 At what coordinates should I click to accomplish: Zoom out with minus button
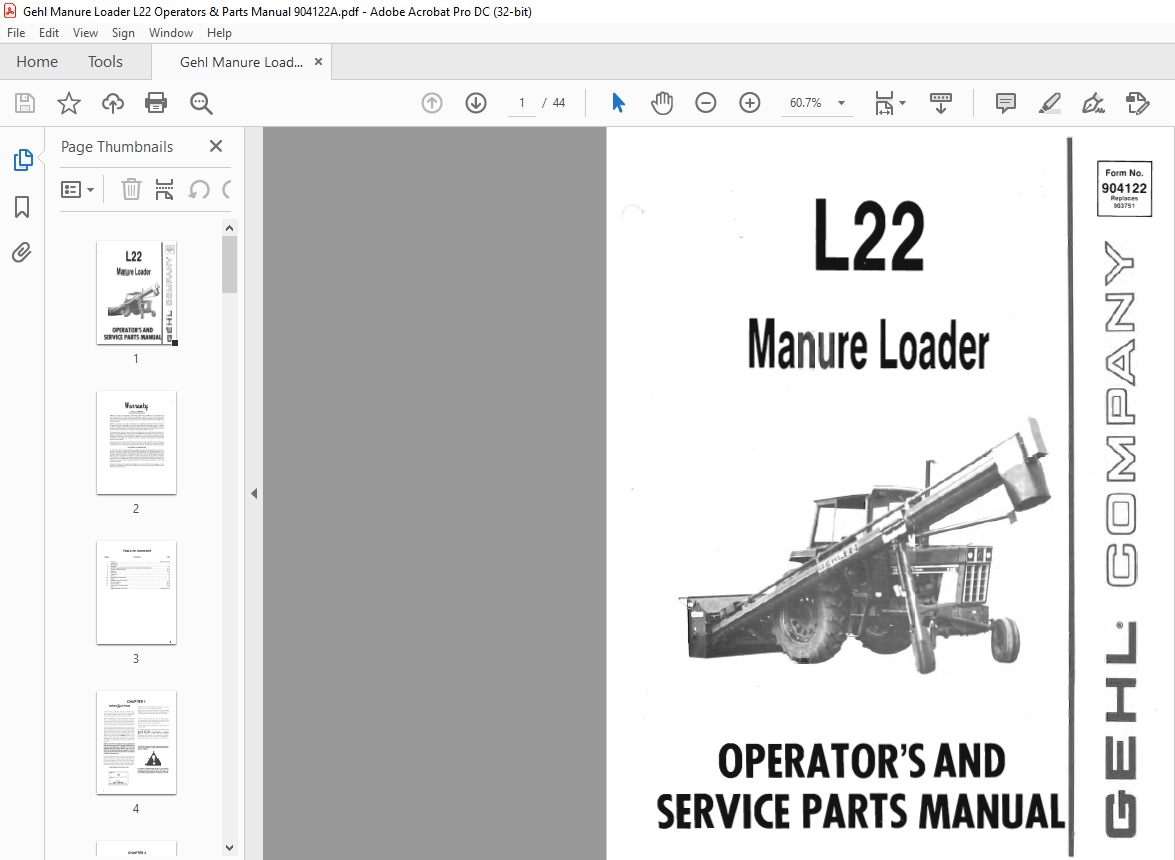point(705,103)
